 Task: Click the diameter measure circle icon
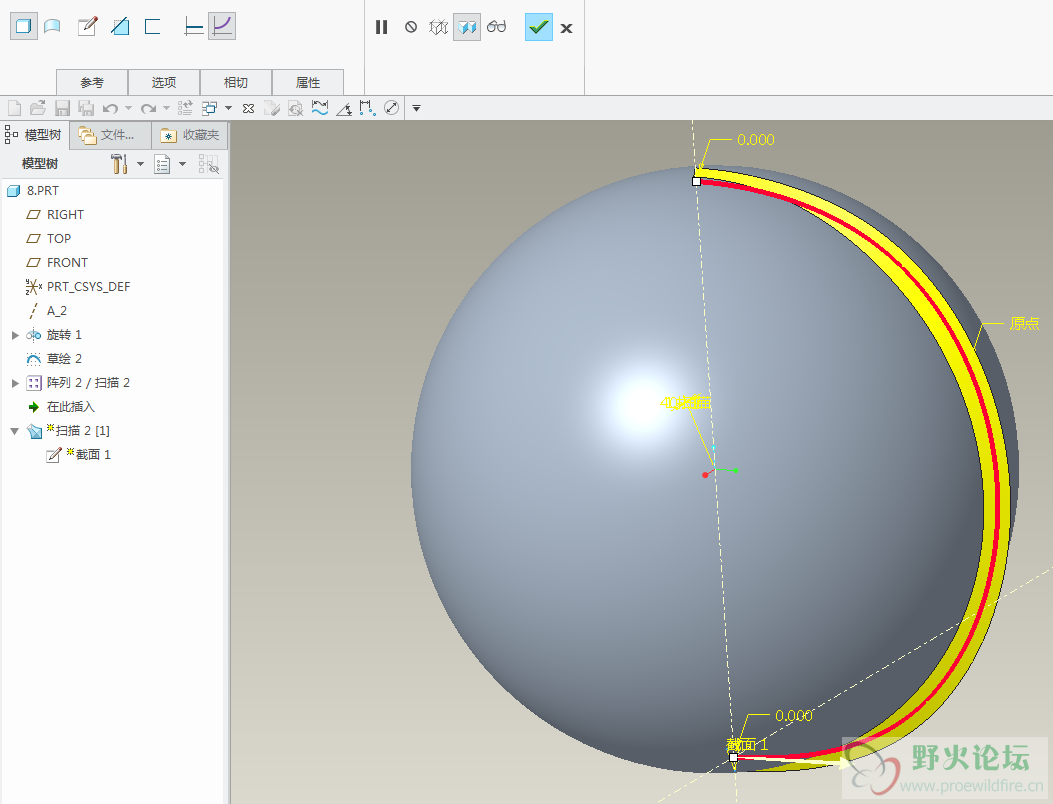coord(392,108)
